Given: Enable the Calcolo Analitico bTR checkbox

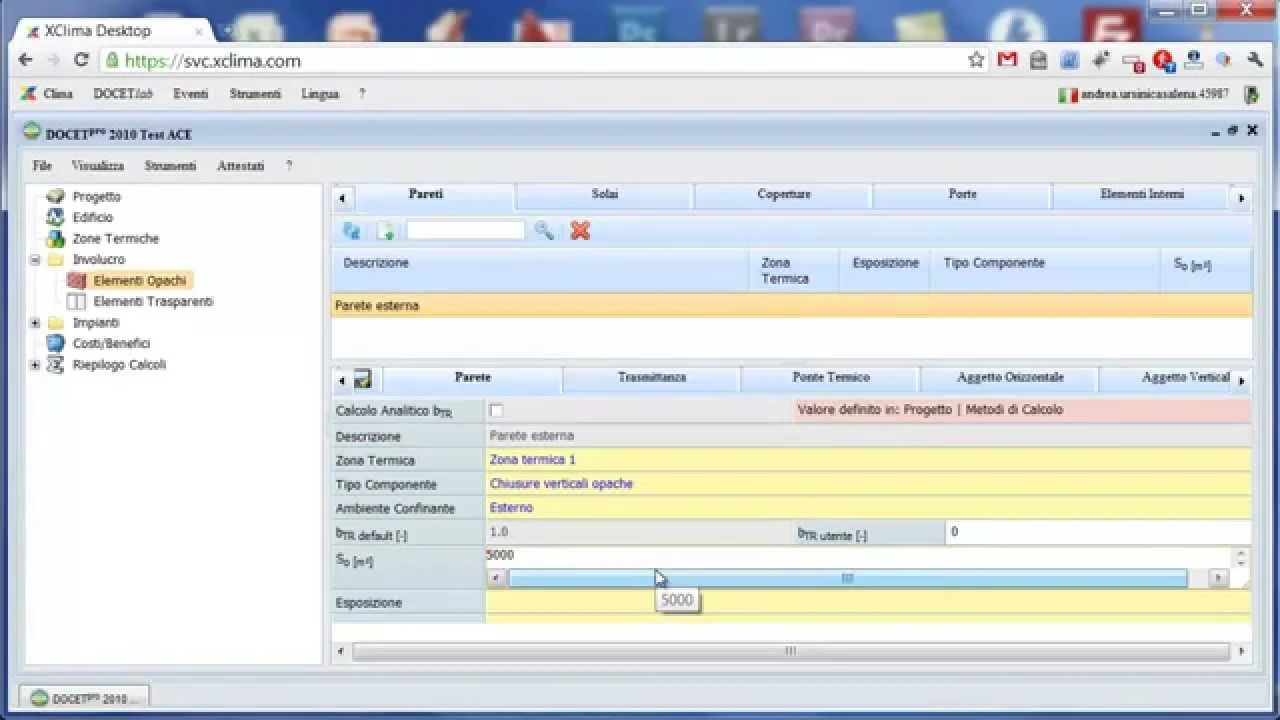Looking at the screenshot, I should [496, 411].
